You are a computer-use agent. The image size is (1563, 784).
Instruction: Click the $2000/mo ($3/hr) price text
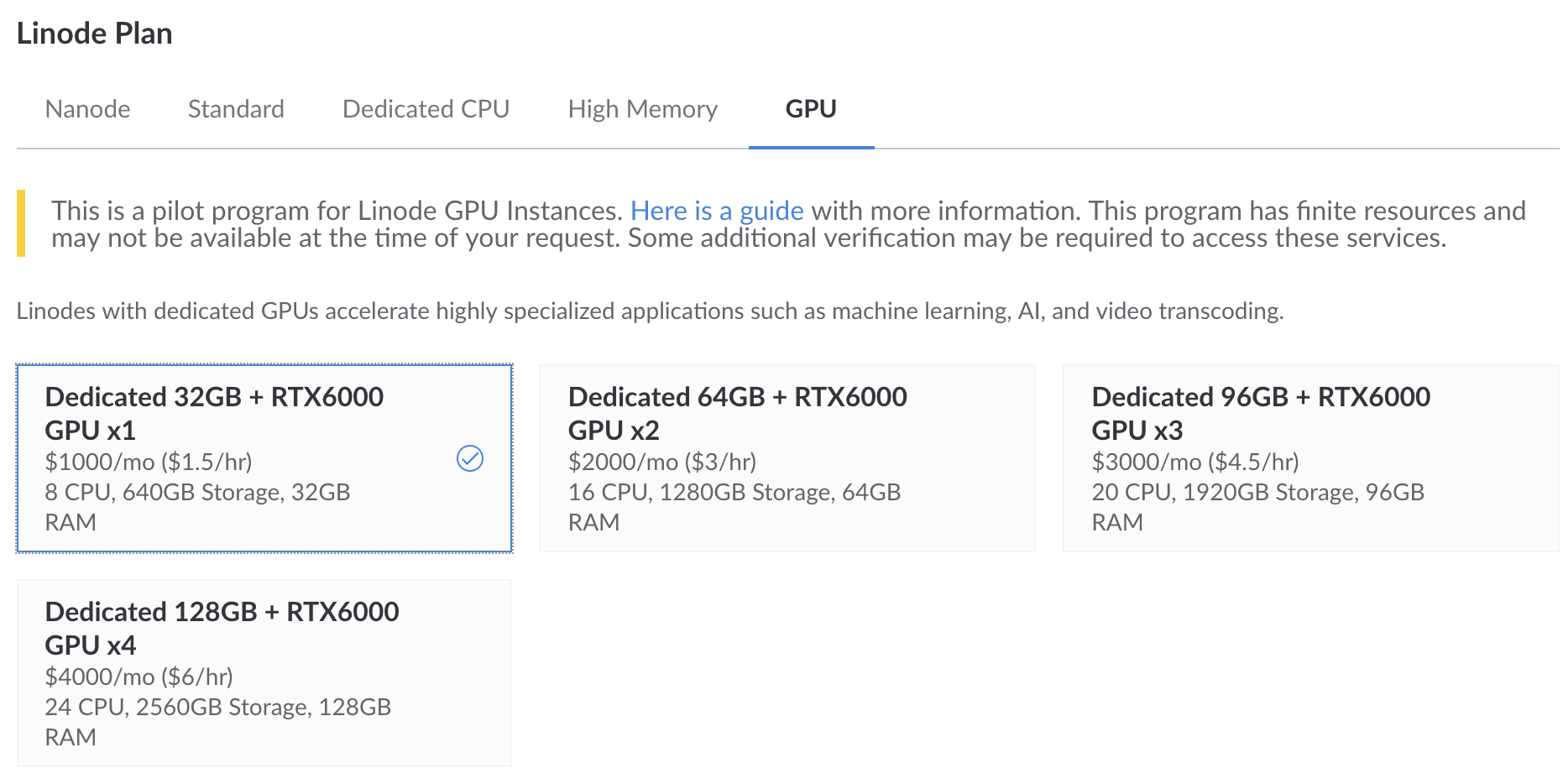tap(661, 462)
